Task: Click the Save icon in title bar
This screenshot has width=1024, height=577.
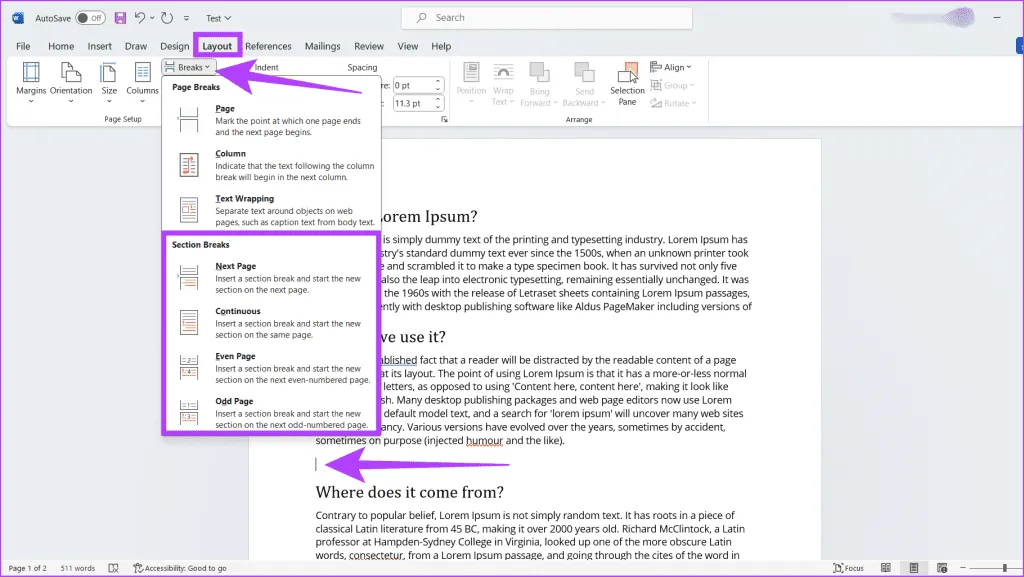Action: click(x=120, y=18)
